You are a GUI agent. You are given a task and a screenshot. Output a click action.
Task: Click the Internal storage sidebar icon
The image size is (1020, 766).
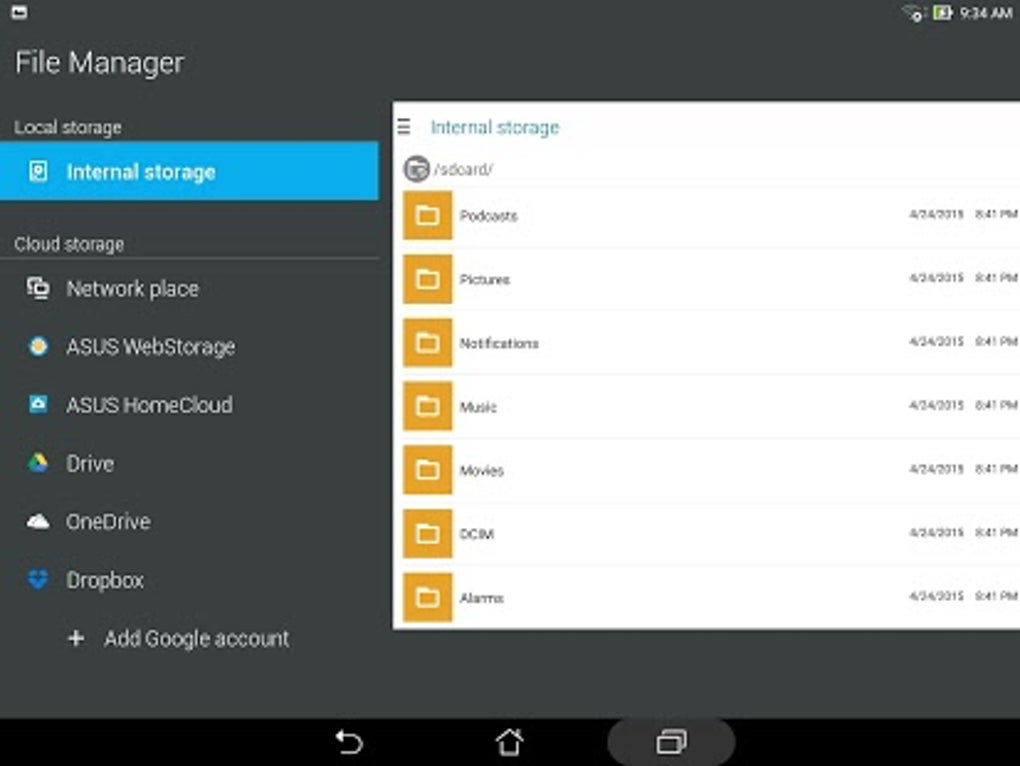coord(38,171)
